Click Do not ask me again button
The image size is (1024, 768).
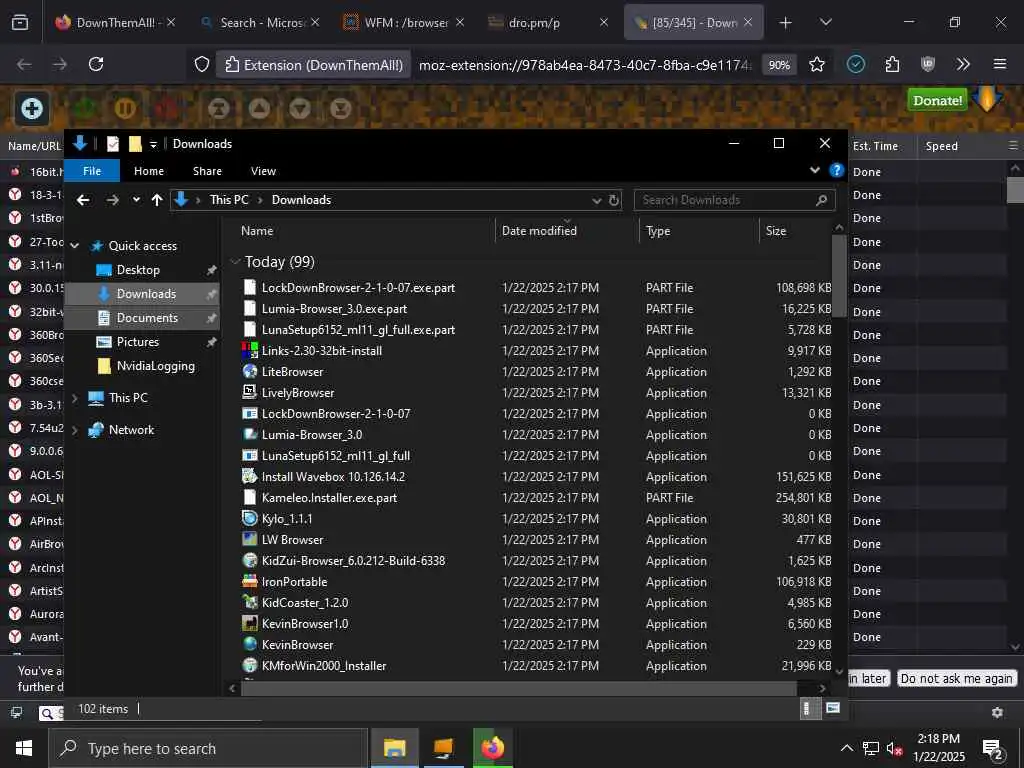957,679
